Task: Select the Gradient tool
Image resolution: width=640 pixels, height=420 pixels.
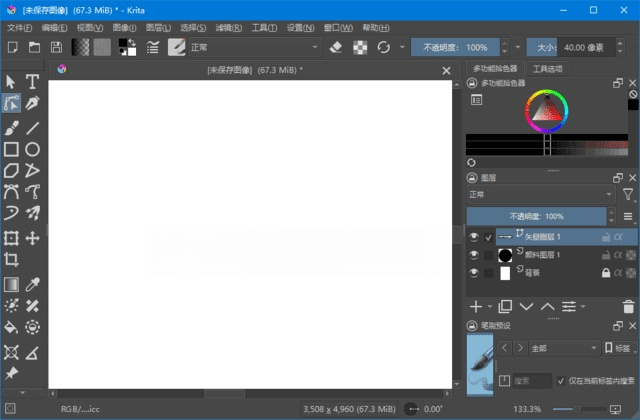Action: tap(11, 284)
